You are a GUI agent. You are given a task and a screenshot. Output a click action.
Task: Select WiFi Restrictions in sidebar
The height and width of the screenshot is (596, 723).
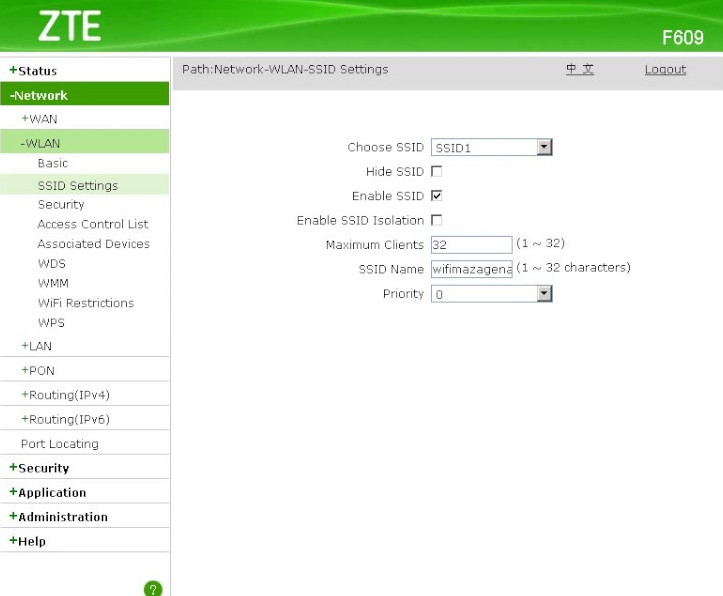point(85,303)
